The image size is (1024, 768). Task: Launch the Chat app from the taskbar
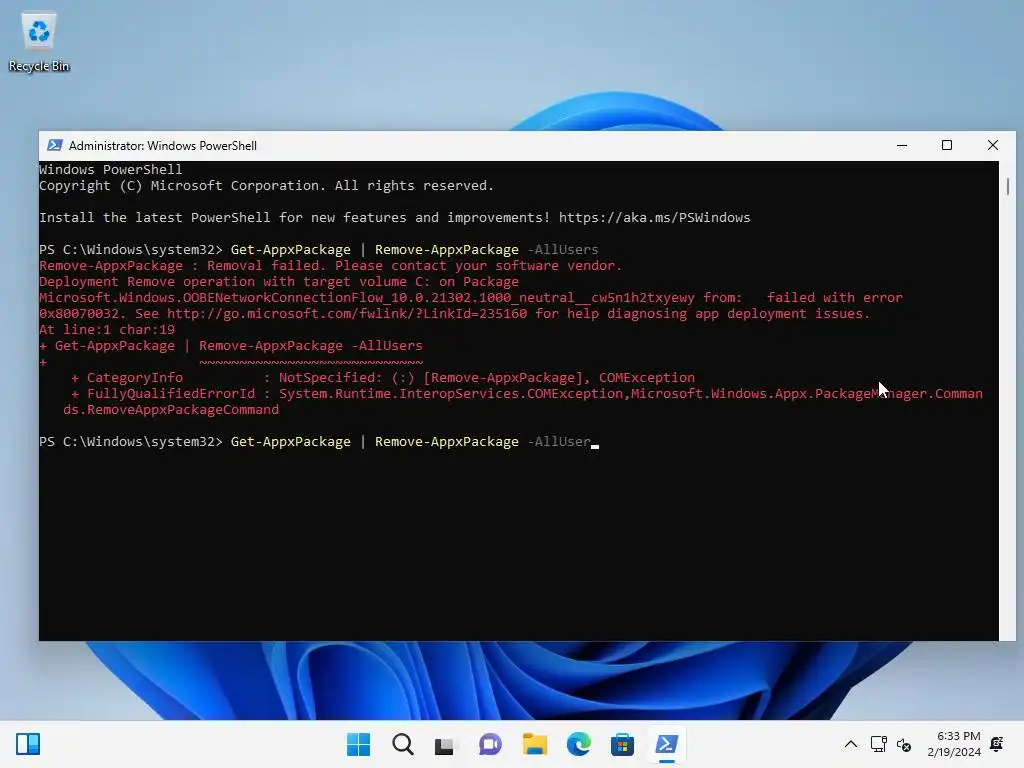tap(490, 744)
